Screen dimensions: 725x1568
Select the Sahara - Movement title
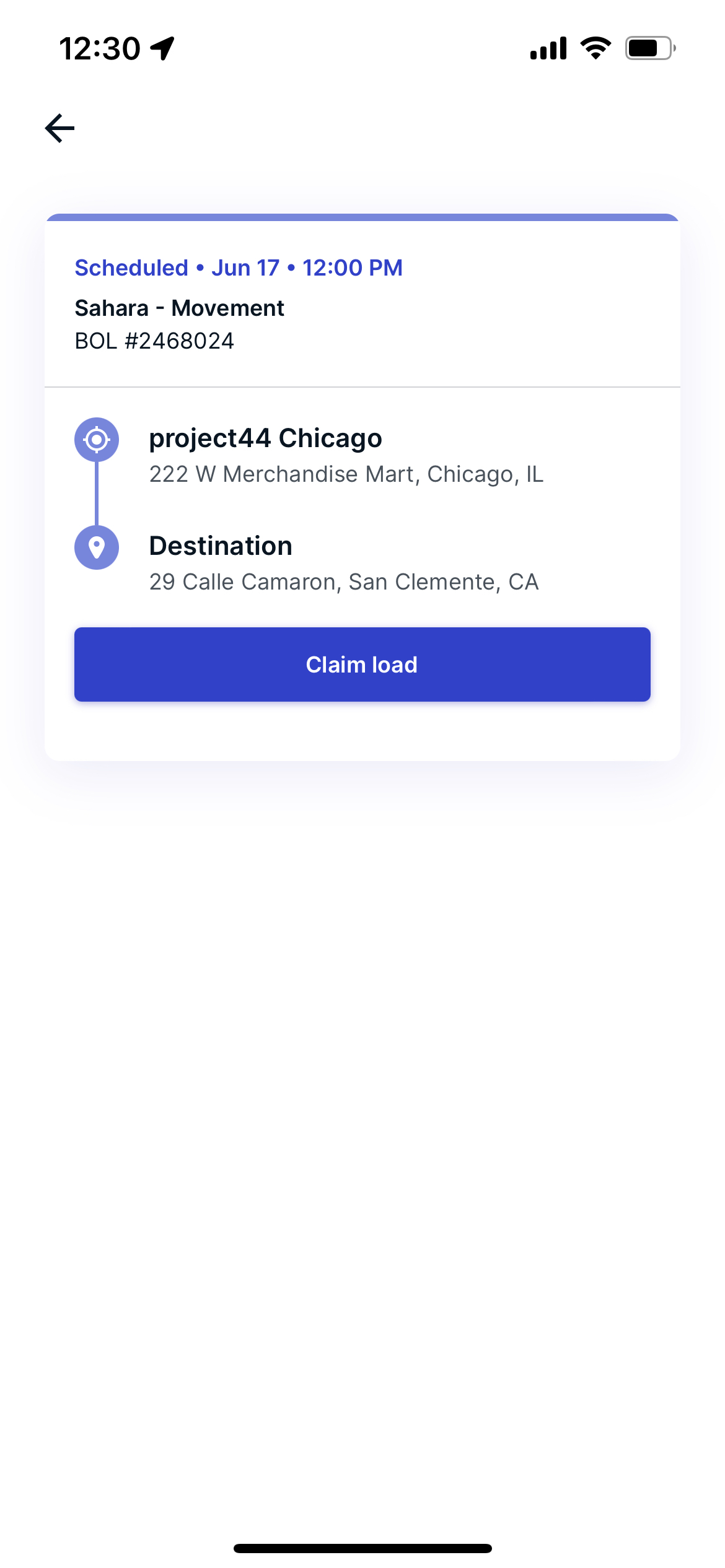[179, 308]
